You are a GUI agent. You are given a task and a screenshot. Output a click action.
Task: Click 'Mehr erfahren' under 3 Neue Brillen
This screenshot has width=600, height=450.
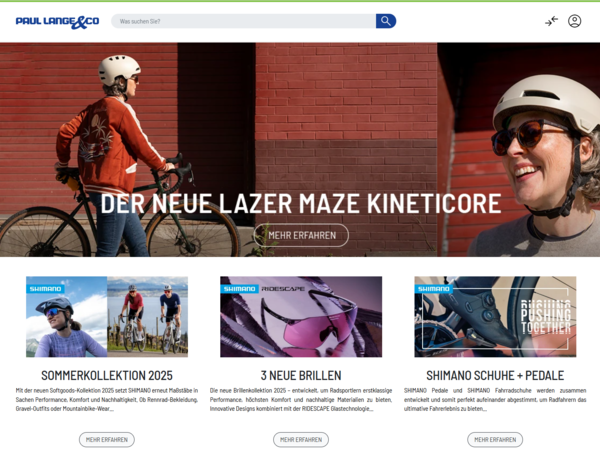pyautogui.click(x=301, y=440)
